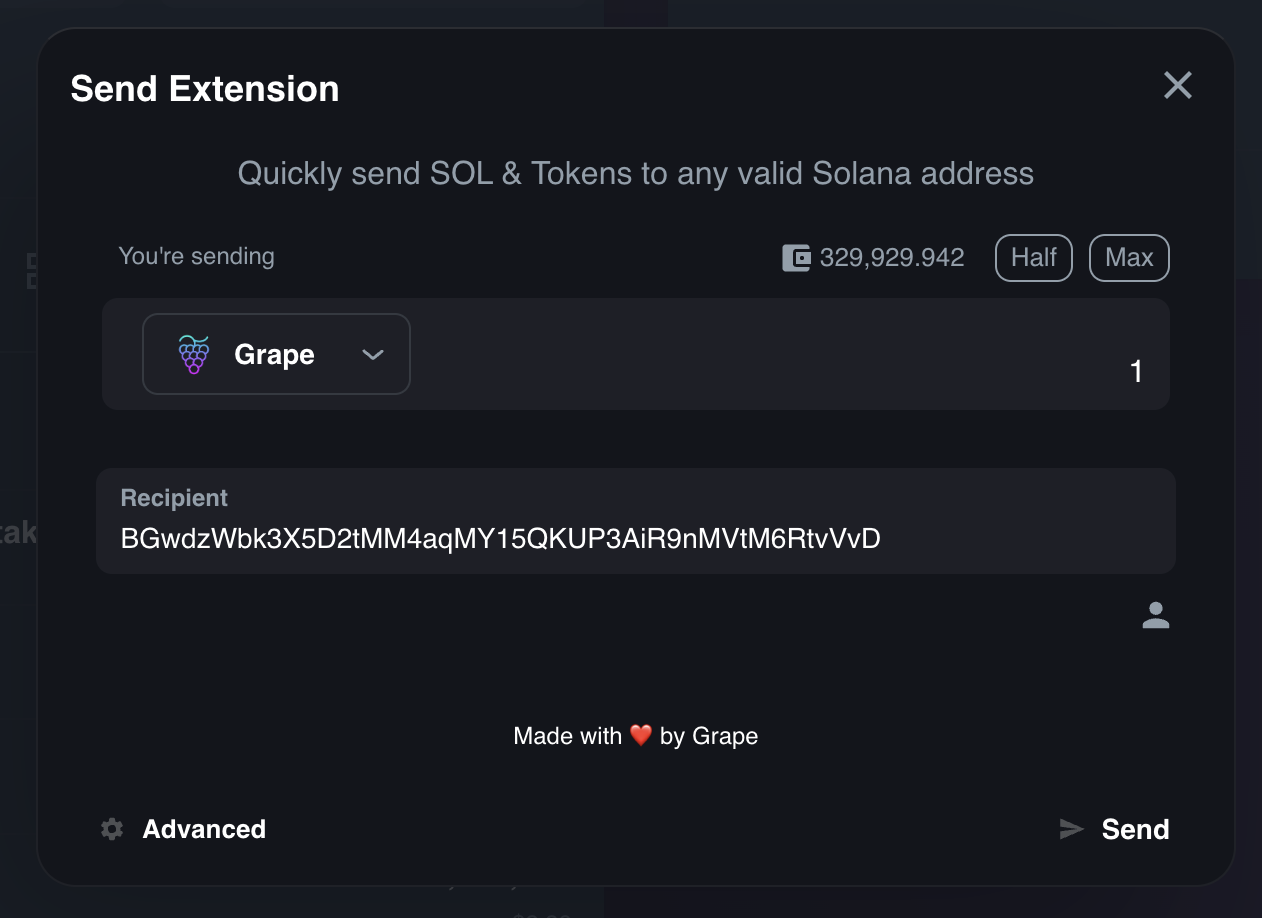Expand the token selector chevron arrow
Screen dimensions: 1262x918
tap(373, 355)
